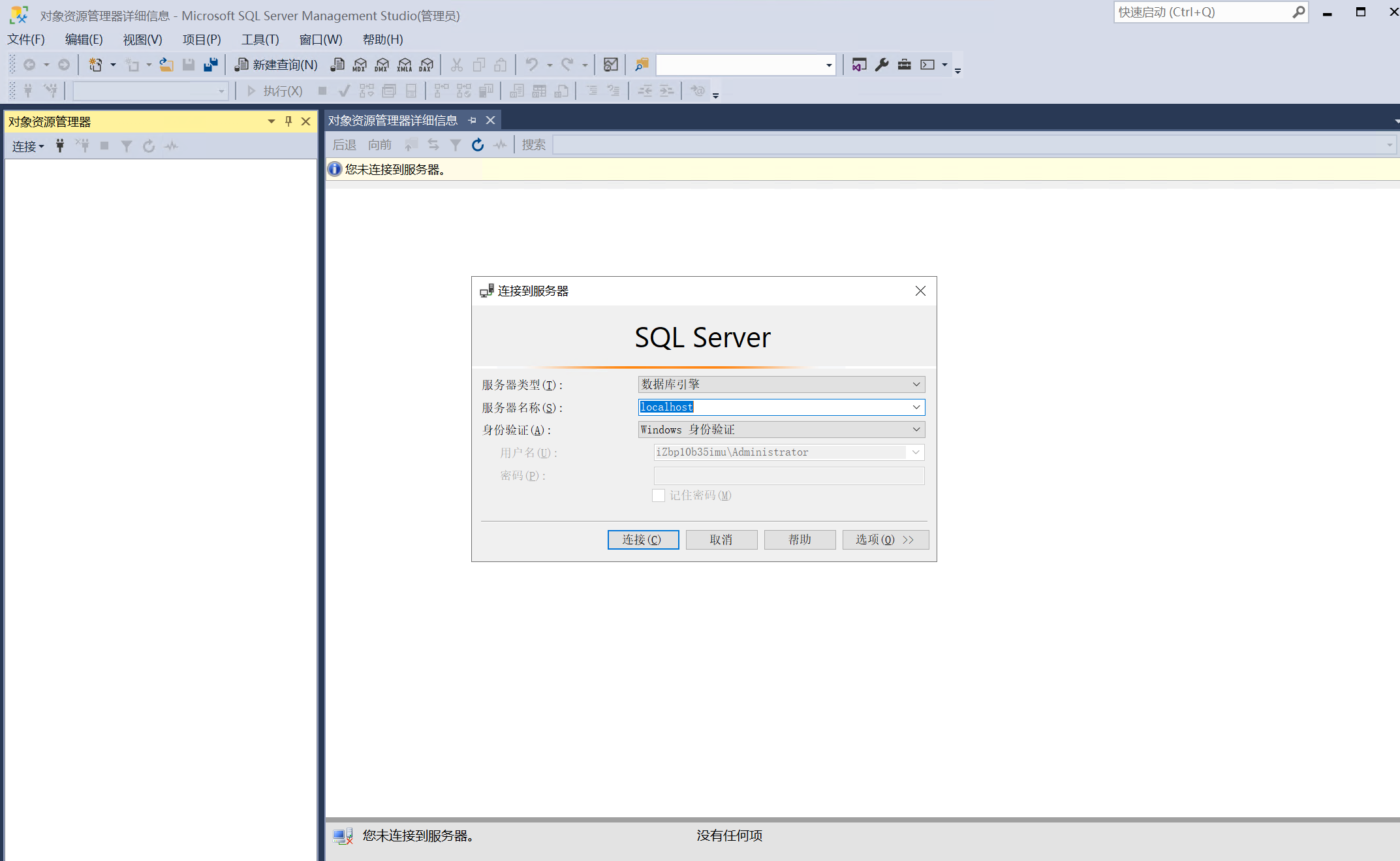Click the Forward (向前) button
The image size is (1400, 861).
click(380, 145)
